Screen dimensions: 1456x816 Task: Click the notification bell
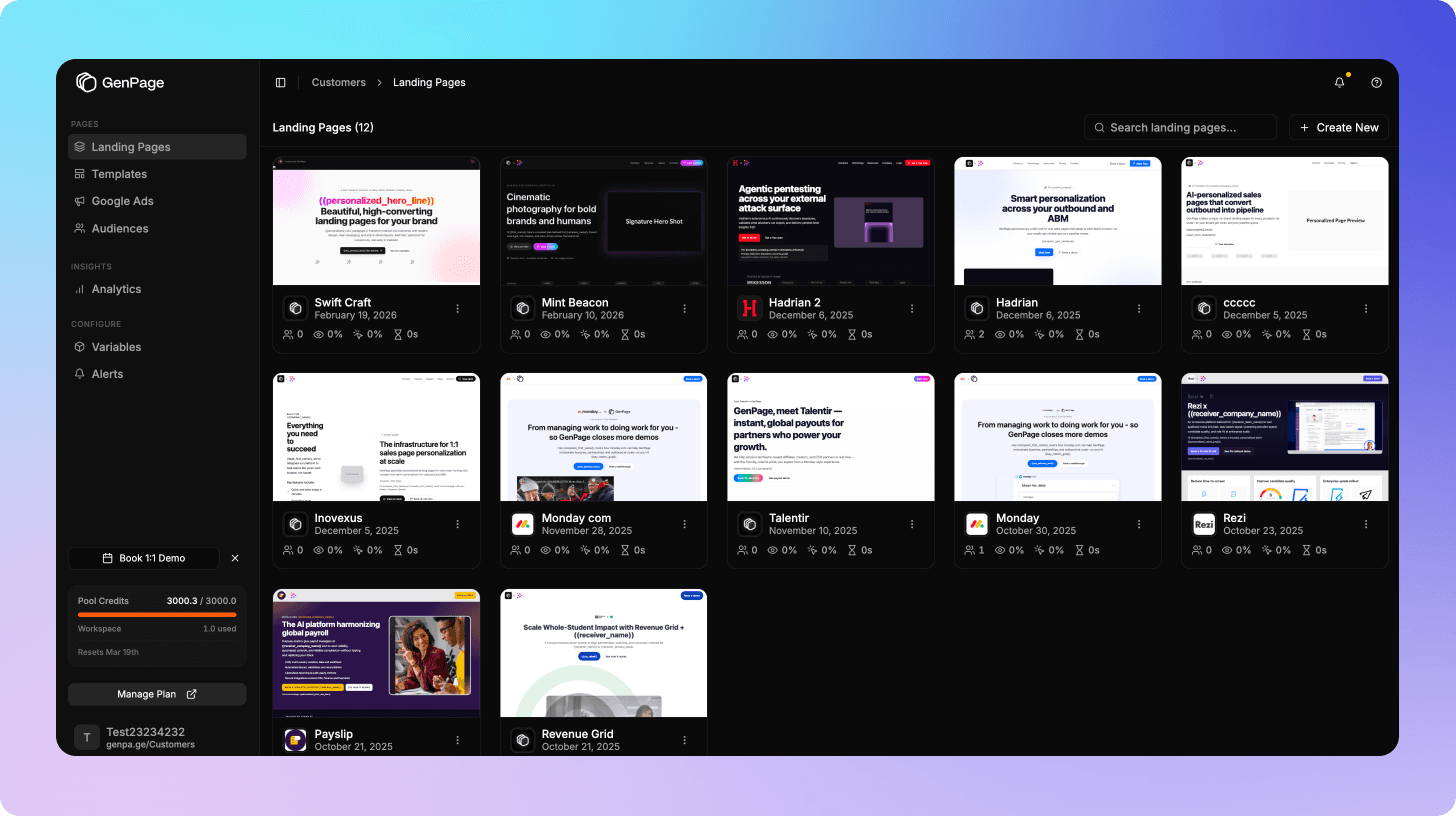tap(1339, 83)
